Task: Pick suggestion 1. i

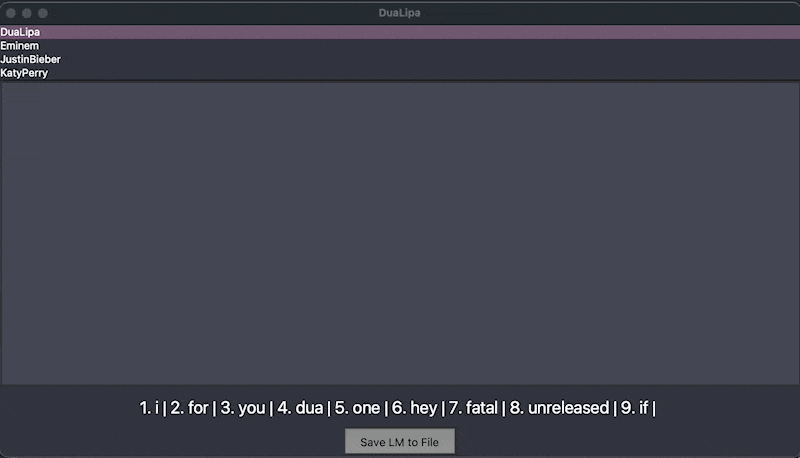Action: point(149,408)
